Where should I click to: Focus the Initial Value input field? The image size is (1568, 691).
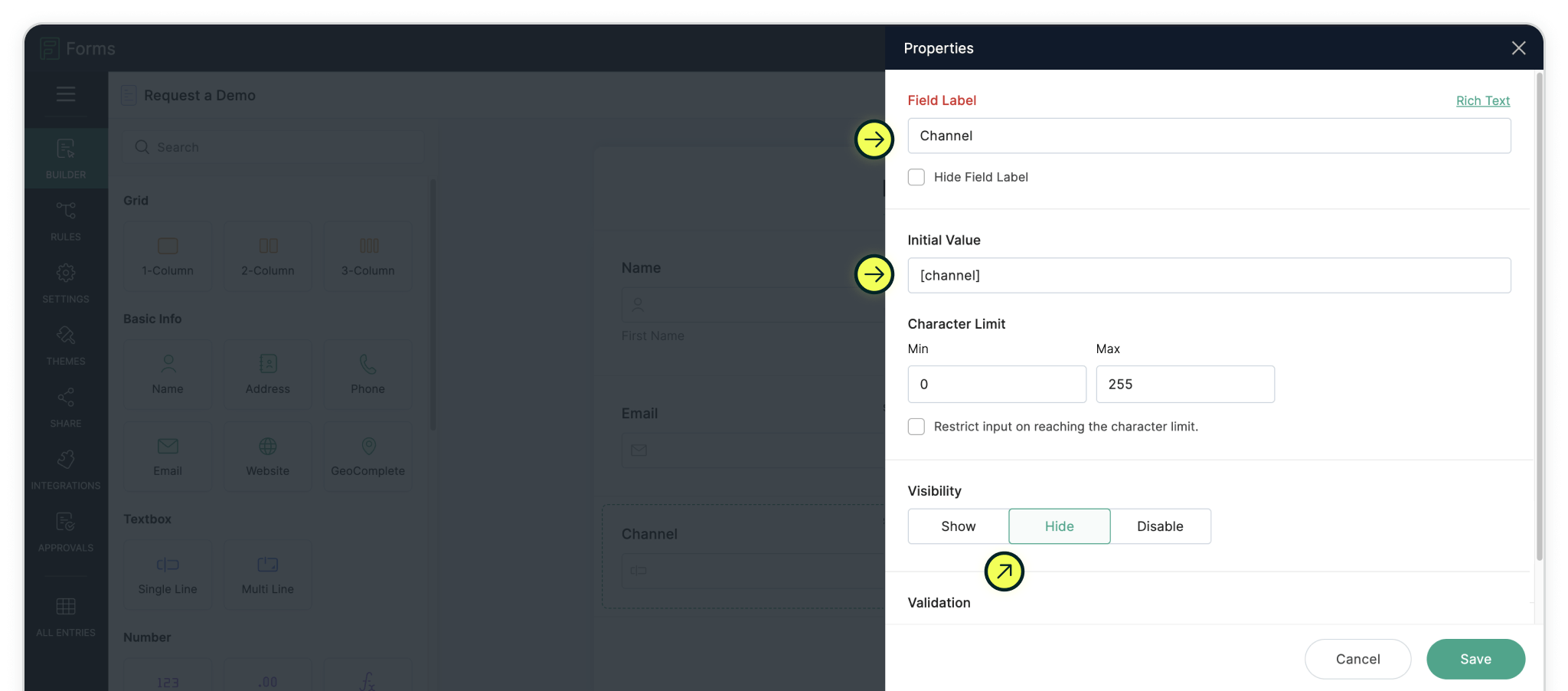[1210, 275]
